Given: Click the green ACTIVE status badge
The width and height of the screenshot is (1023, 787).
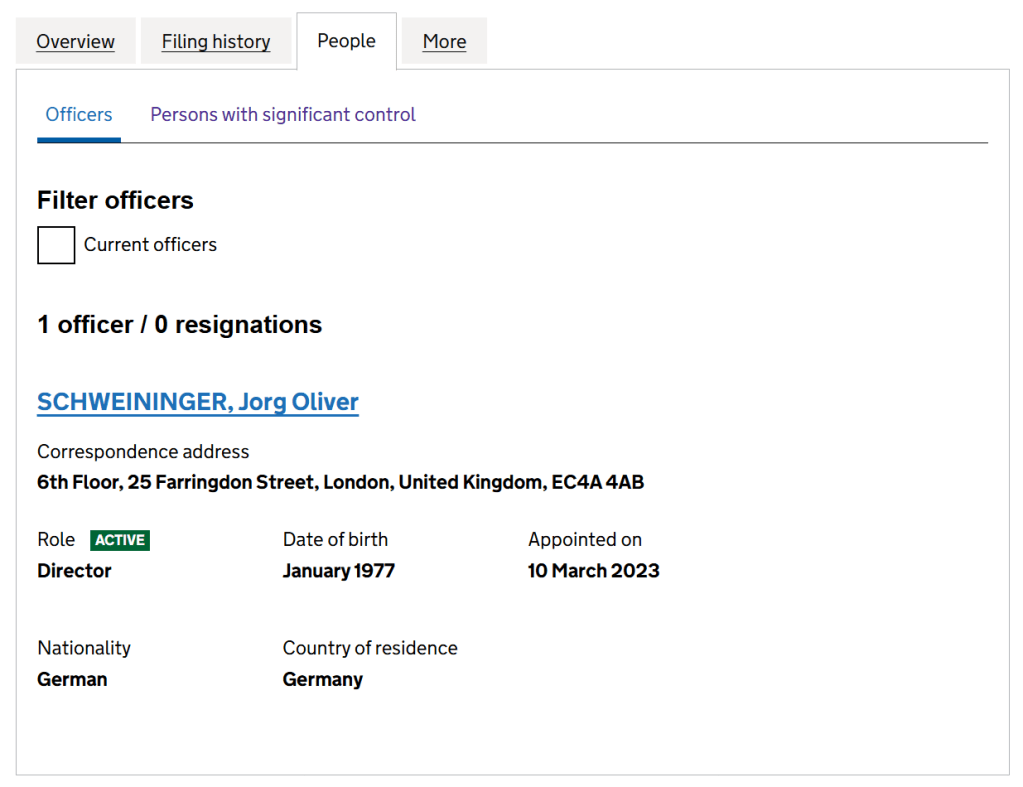Looking at the screenshot, I should 120,540.
